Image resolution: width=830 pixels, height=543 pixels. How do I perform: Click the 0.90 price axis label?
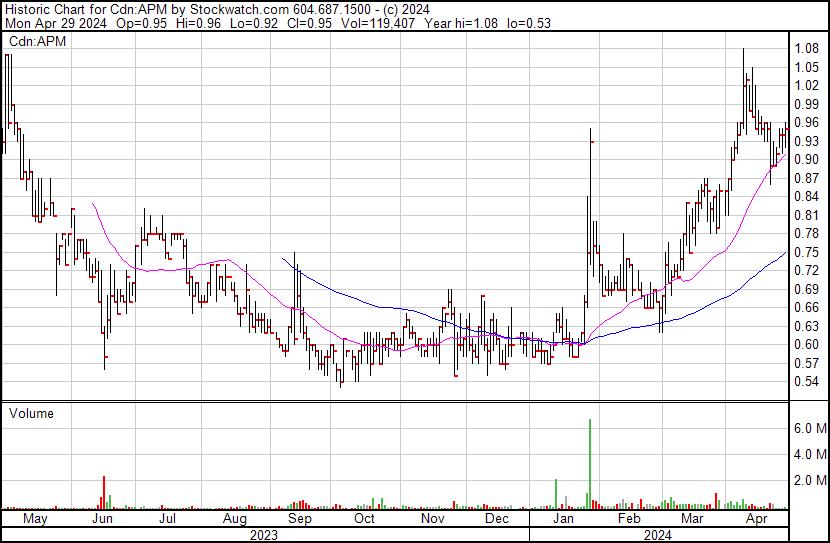point(806,160)
